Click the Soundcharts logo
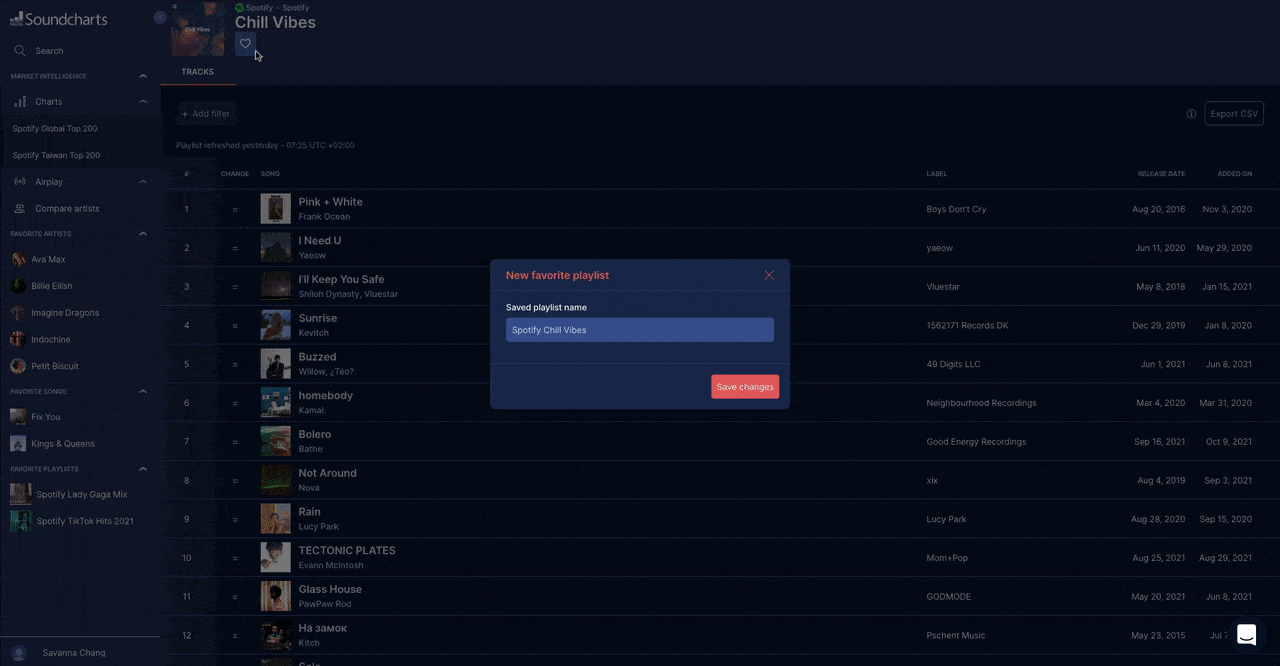This screenshot has width=1280, height=666. click(59, 19)
